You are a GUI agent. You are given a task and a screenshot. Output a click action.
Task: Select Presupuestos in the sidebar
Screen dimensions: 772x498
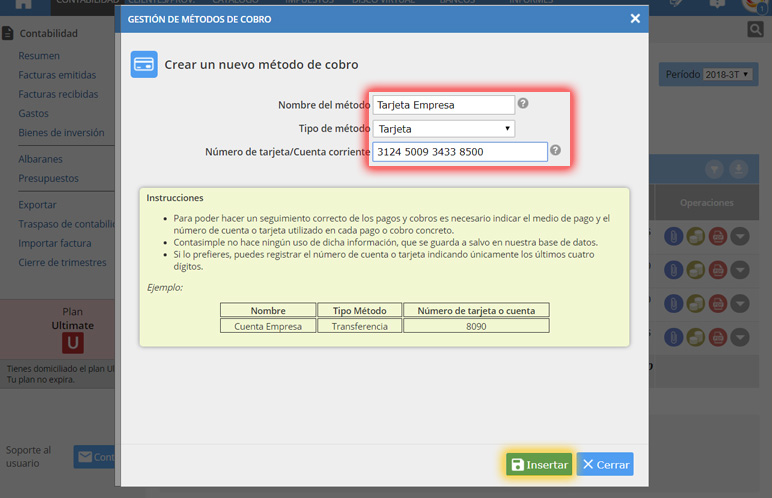pyautogui.click(x=48, y=178)
